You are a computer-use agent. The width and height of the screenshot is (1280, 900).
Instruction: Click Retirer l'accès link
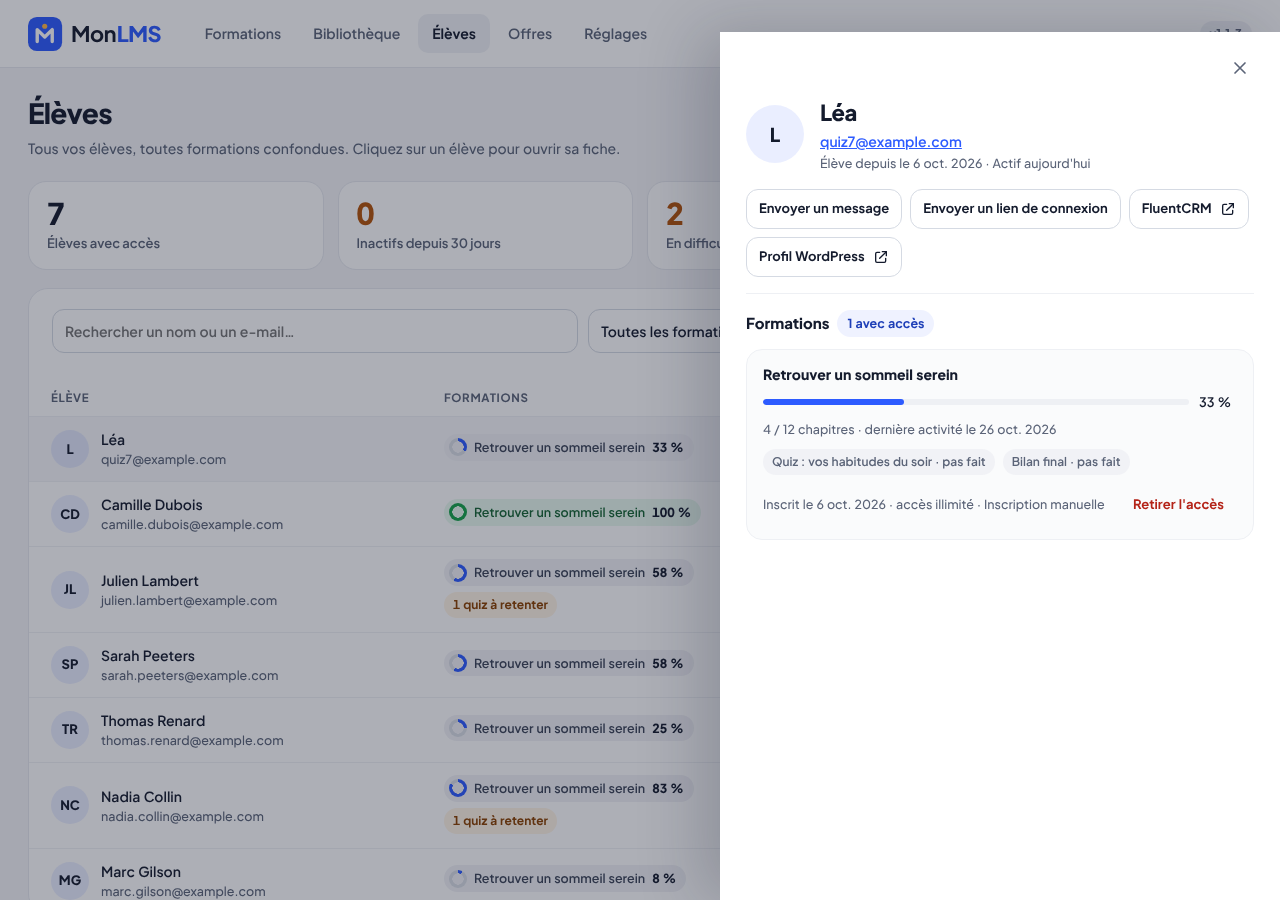pos(1178,505)
